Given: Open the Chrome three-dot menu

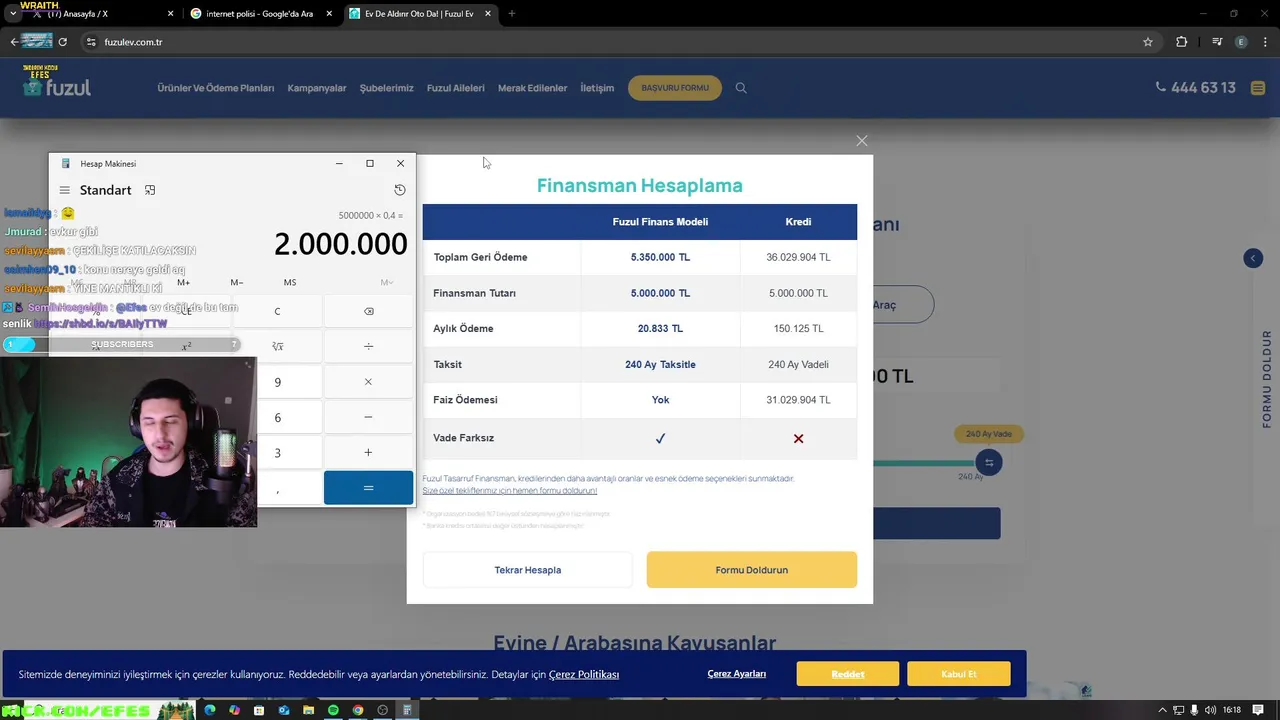Looking at the screenshot, I should point(1265,42).
